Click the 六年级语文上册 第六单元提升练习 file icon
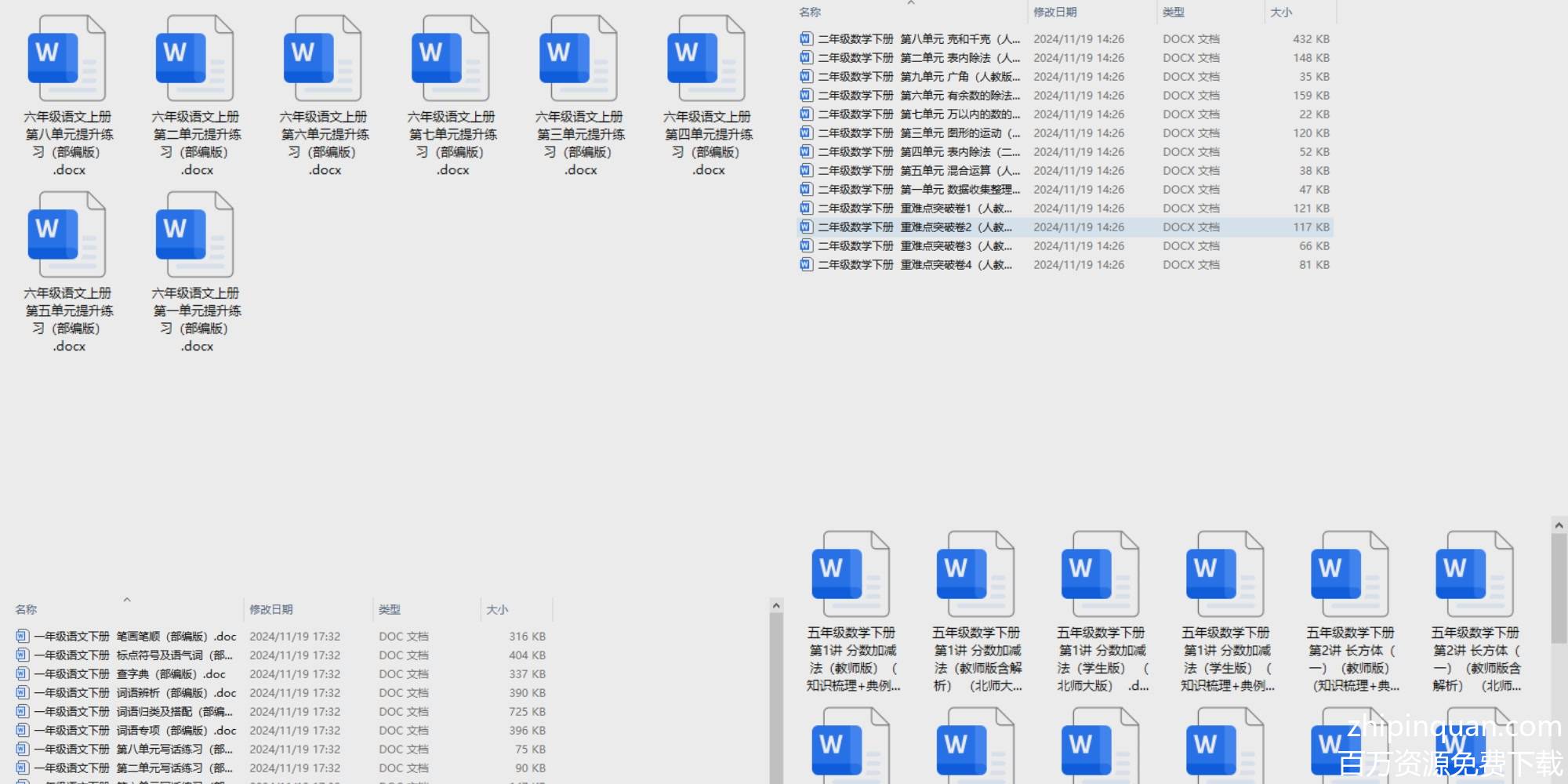1568x784 pixels. pos(322,60)
